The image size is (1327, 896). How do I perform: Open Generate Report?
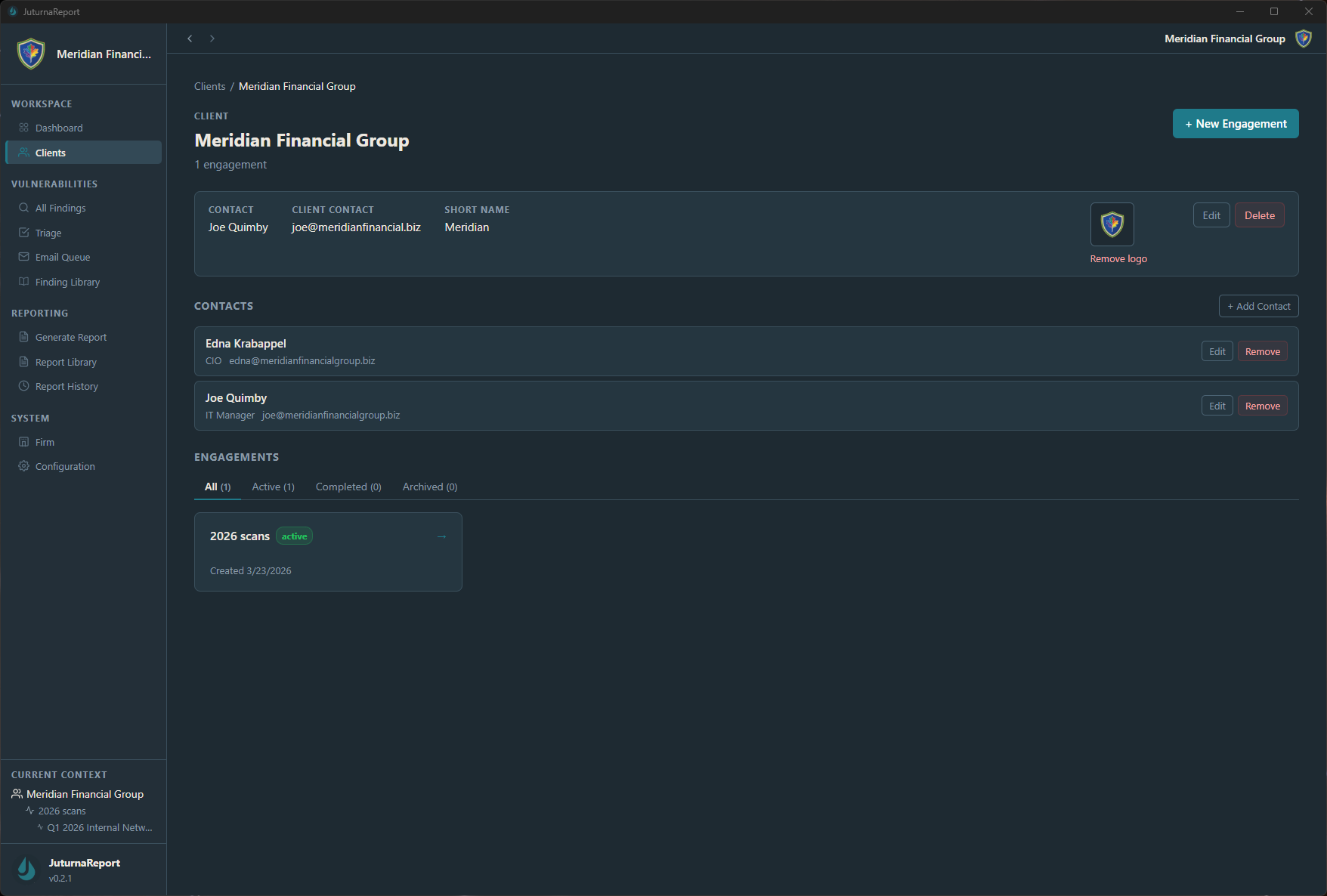pyautogui.click(x=71, y=337)
